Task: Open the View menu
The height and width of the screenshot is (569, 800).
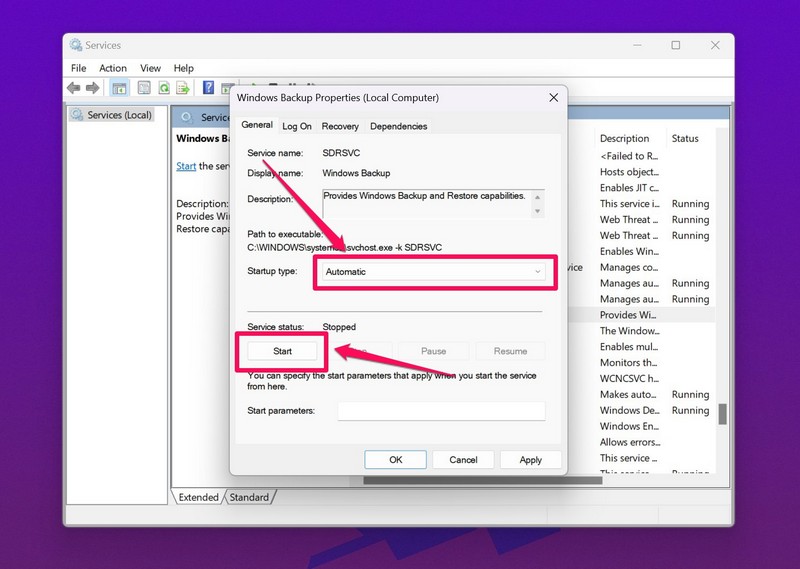Action: pyautogui.click(x=150, y=68)
